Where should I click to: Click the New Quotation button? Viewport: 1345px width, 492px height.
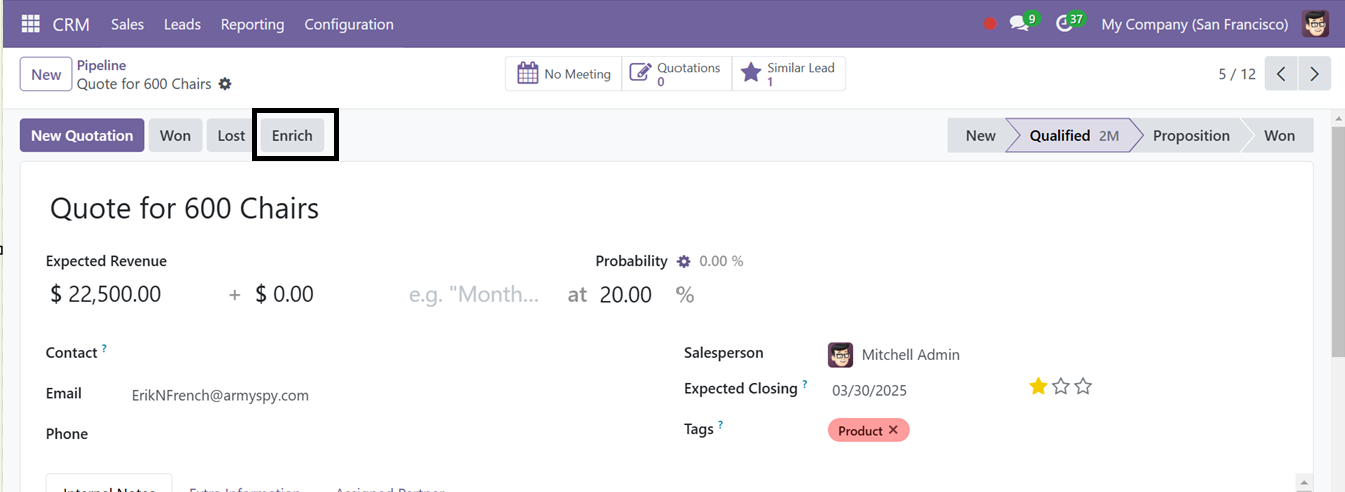pos(82,135)
